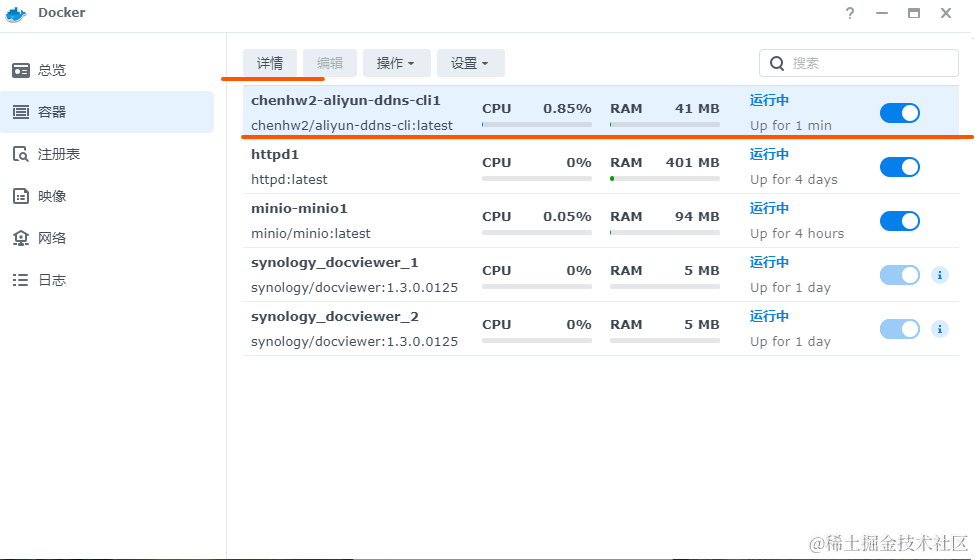Image resolution: width=975 pixels, height=560 pixels.
Task: Maximize the Docker window
Action: coord(913,13)
